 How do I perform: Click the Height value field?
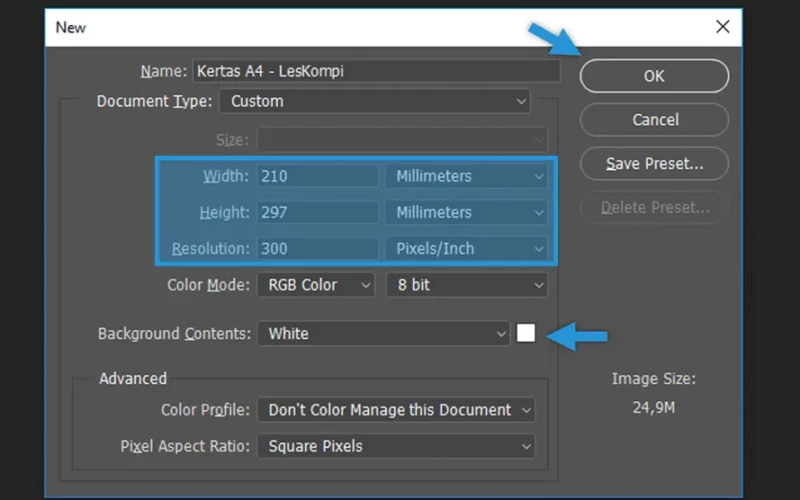coord(318,212)
